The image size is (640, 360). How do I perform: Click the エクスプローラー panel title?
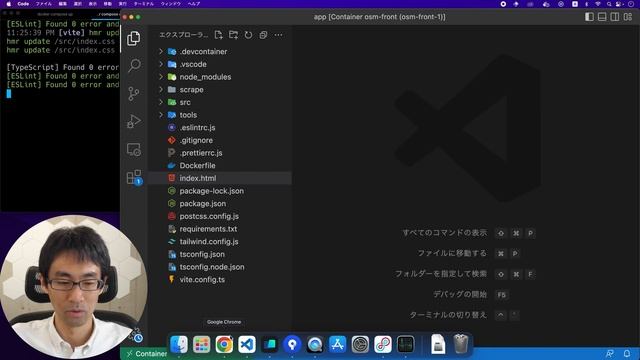184,35
